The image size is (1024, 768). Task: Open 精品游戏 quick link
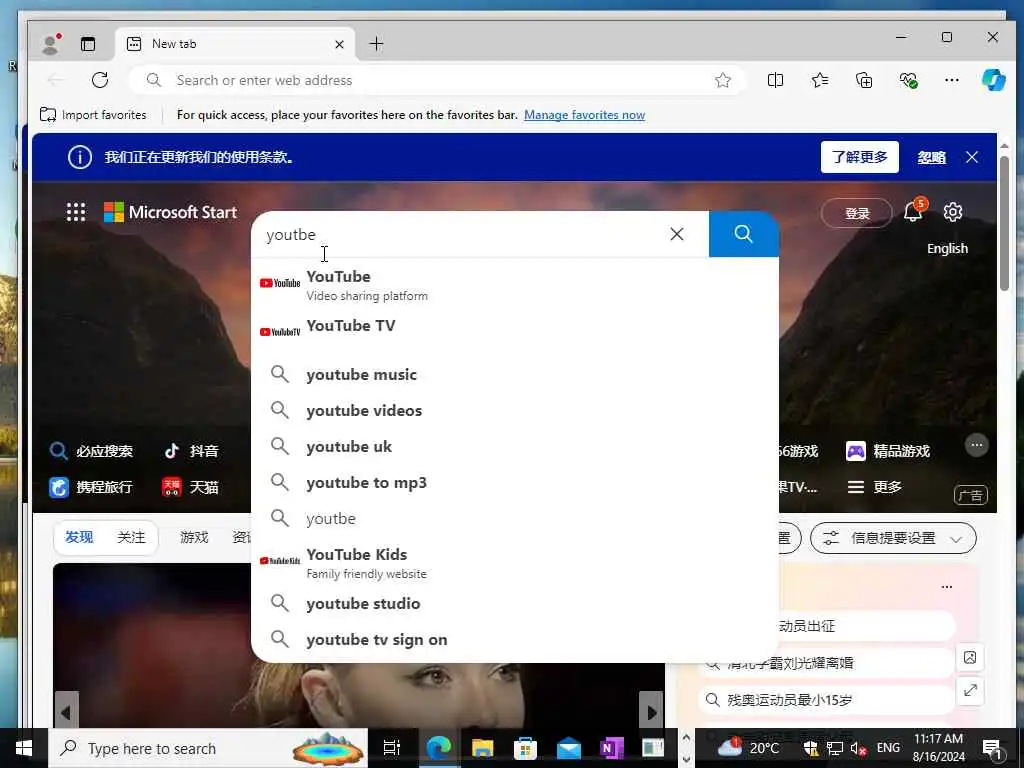click(888, 451)
